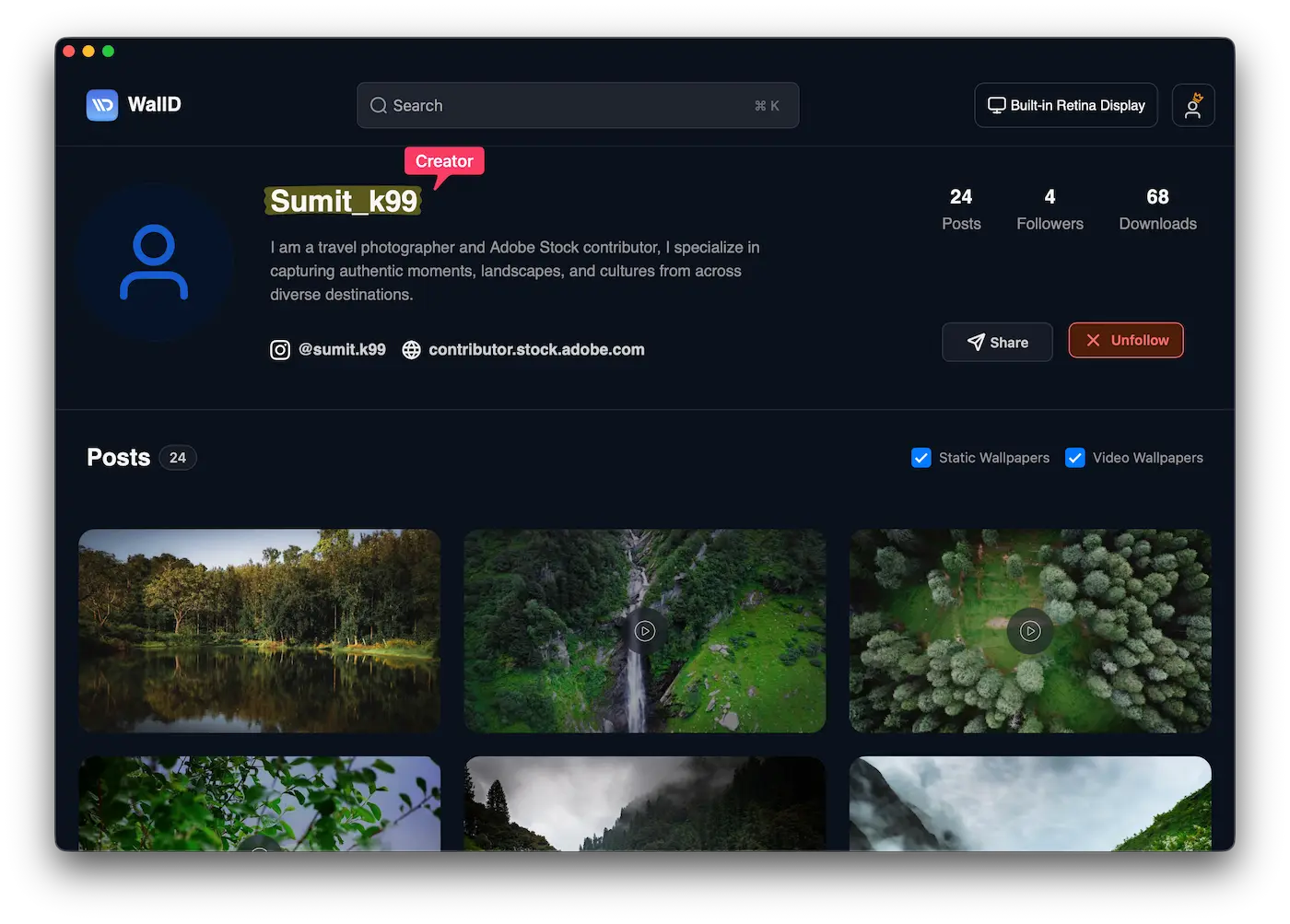
Task: View the Followers count
Action: click(1050, 209)
